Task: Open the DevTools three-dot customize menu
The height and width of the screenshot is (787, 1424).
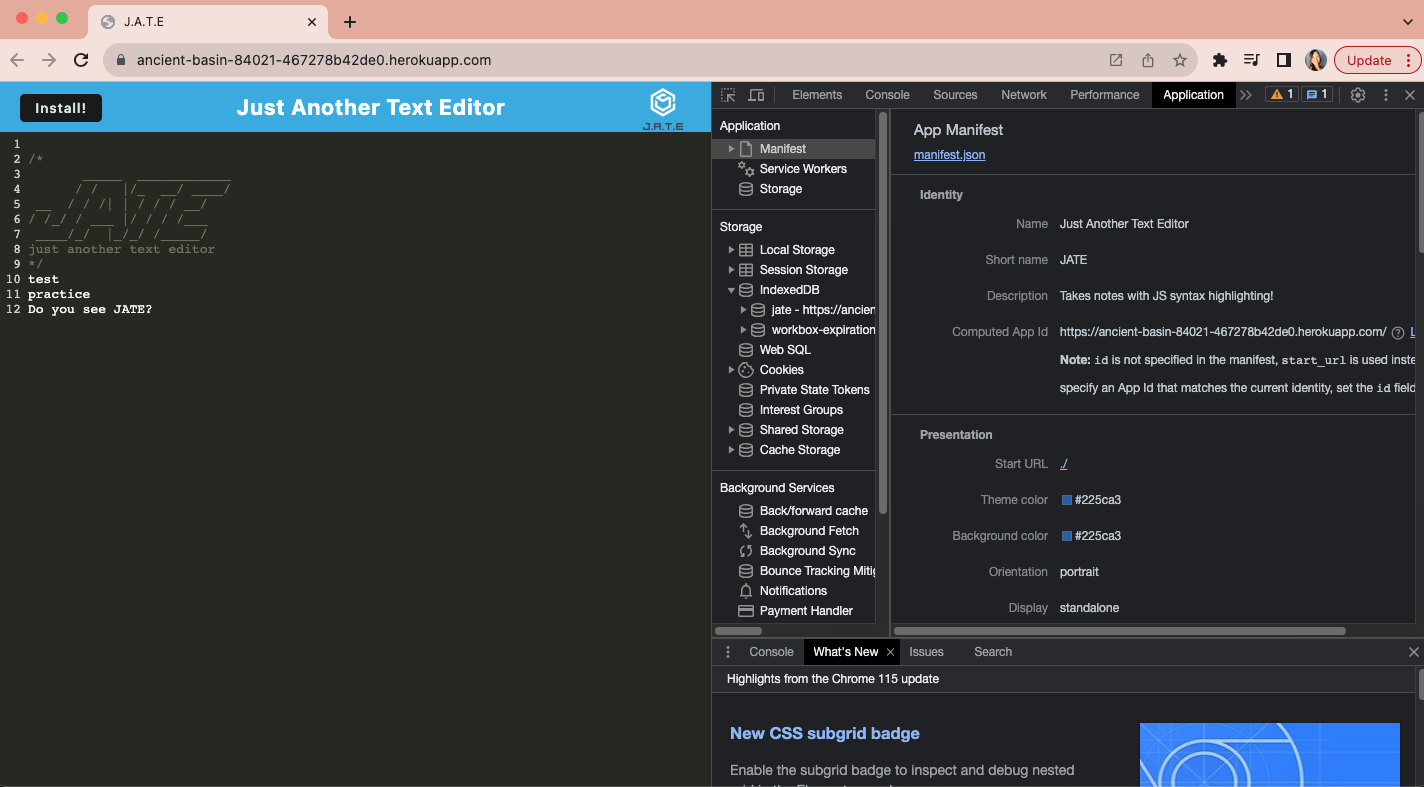Action: [x=1385, y=95]
